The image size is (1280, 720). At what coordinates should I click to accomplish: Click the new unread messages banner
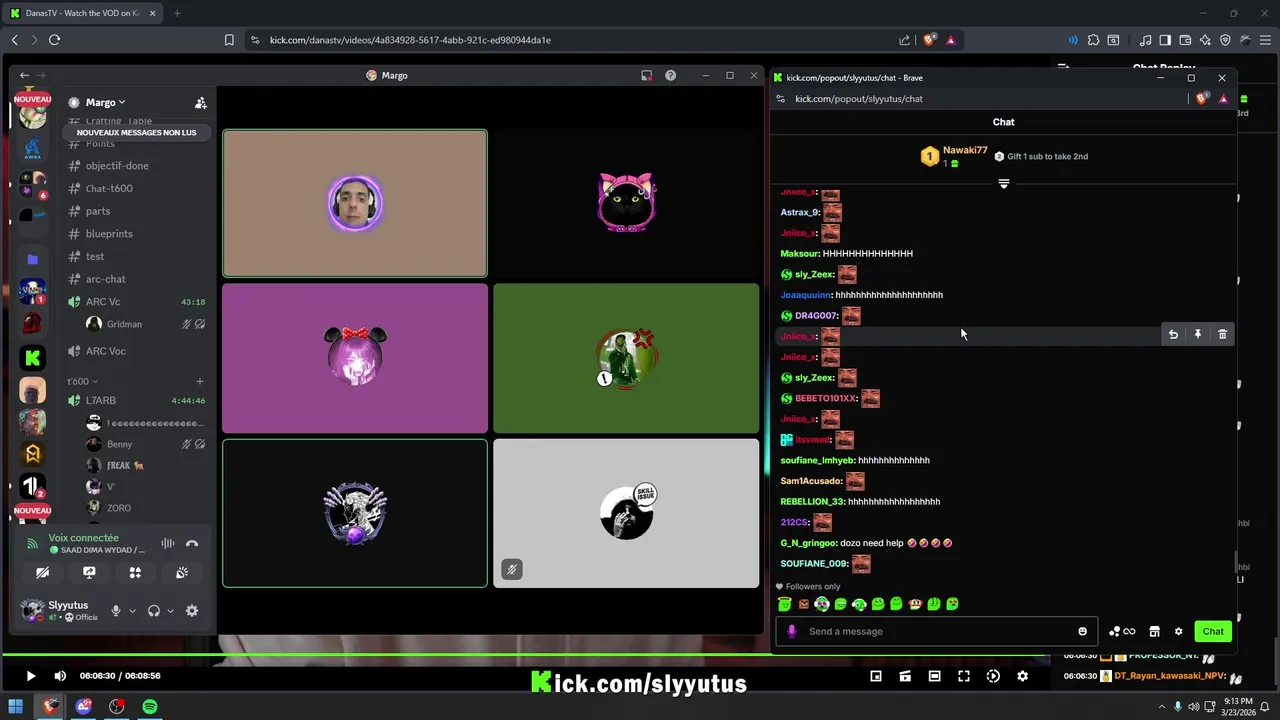point(137,132)
